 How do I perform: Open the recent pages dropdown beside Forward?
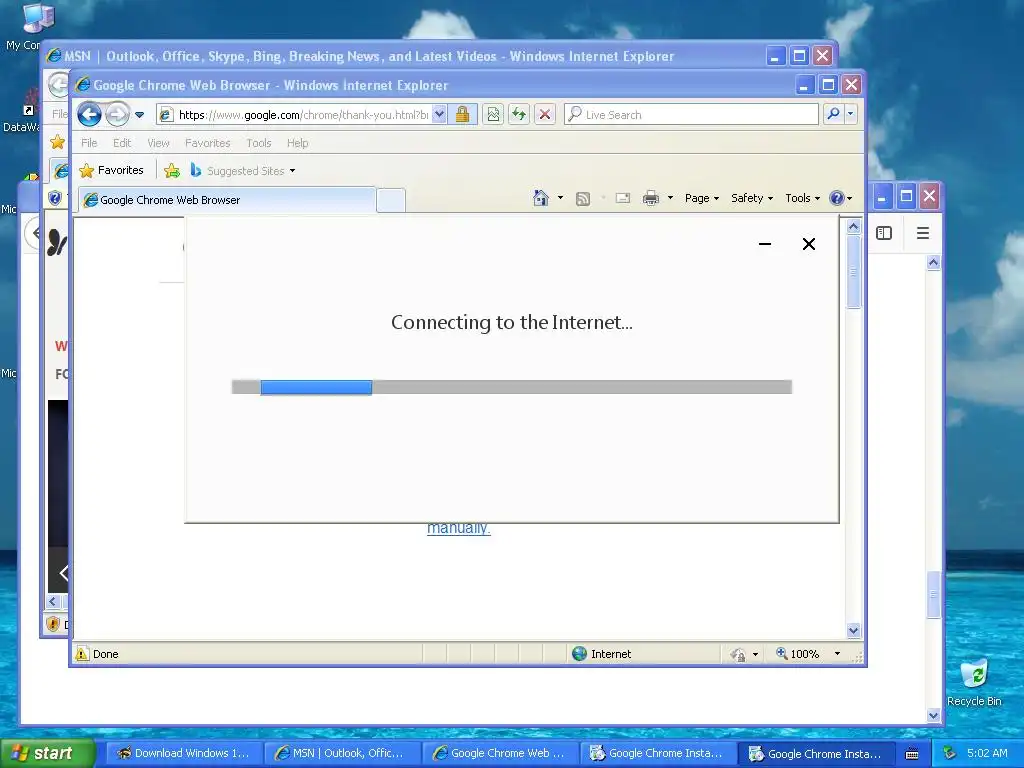coord(139,115)
